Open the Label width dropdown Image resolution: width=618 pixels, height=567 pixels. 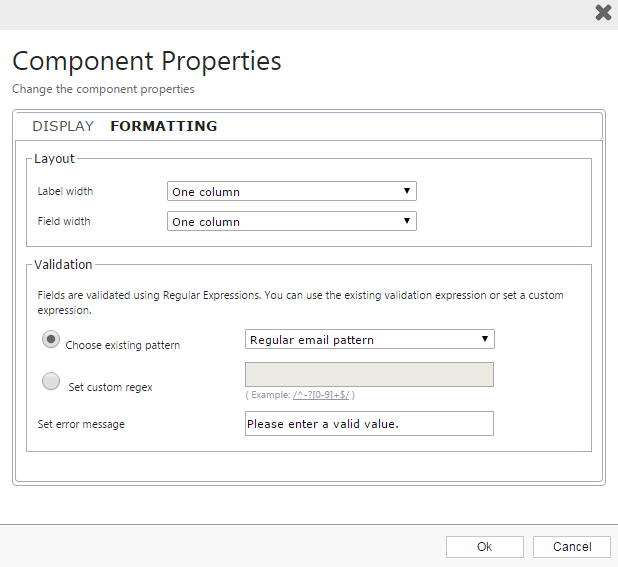pos(291,191)
